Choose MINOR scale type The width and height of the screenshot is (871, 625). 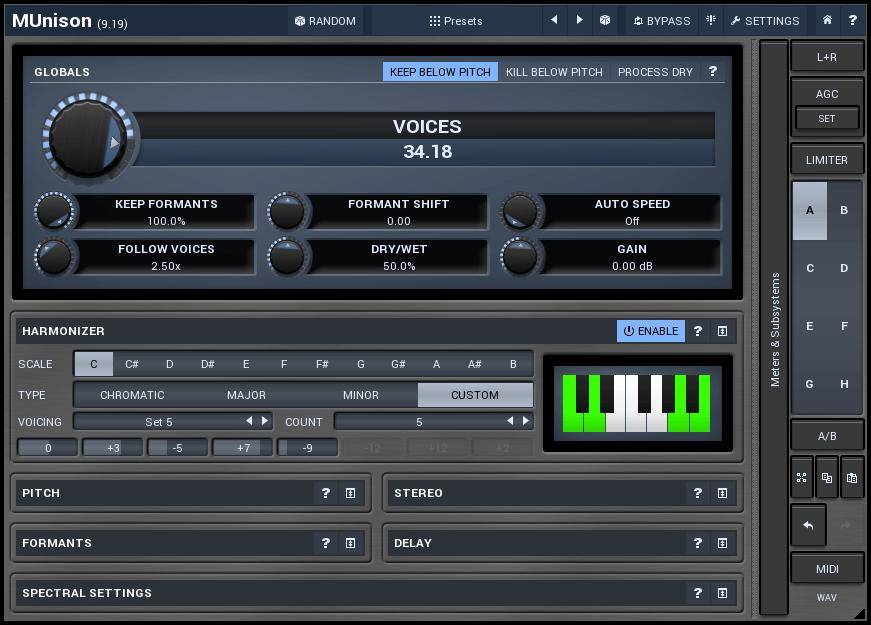point(361,395)
